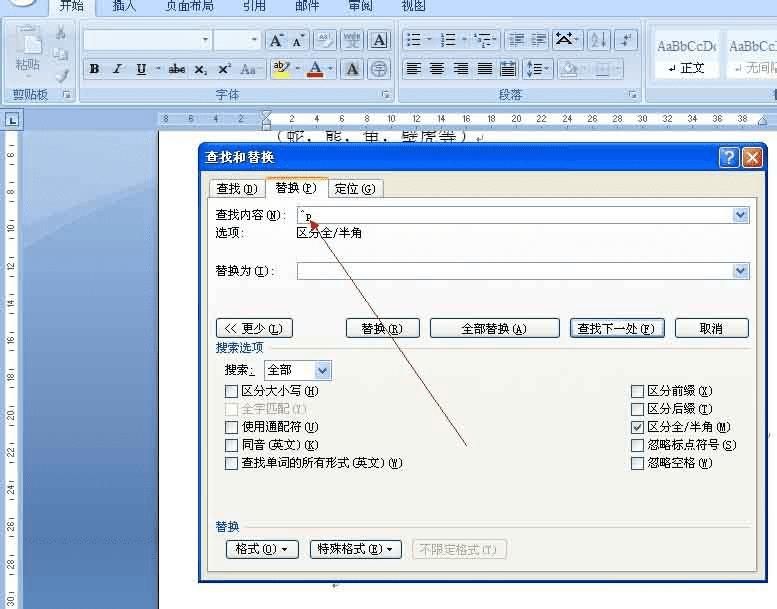The width and height of the screenshot is (777, 609).
Task: Click the Clear Formatting icon
Action: pos(325,40)
